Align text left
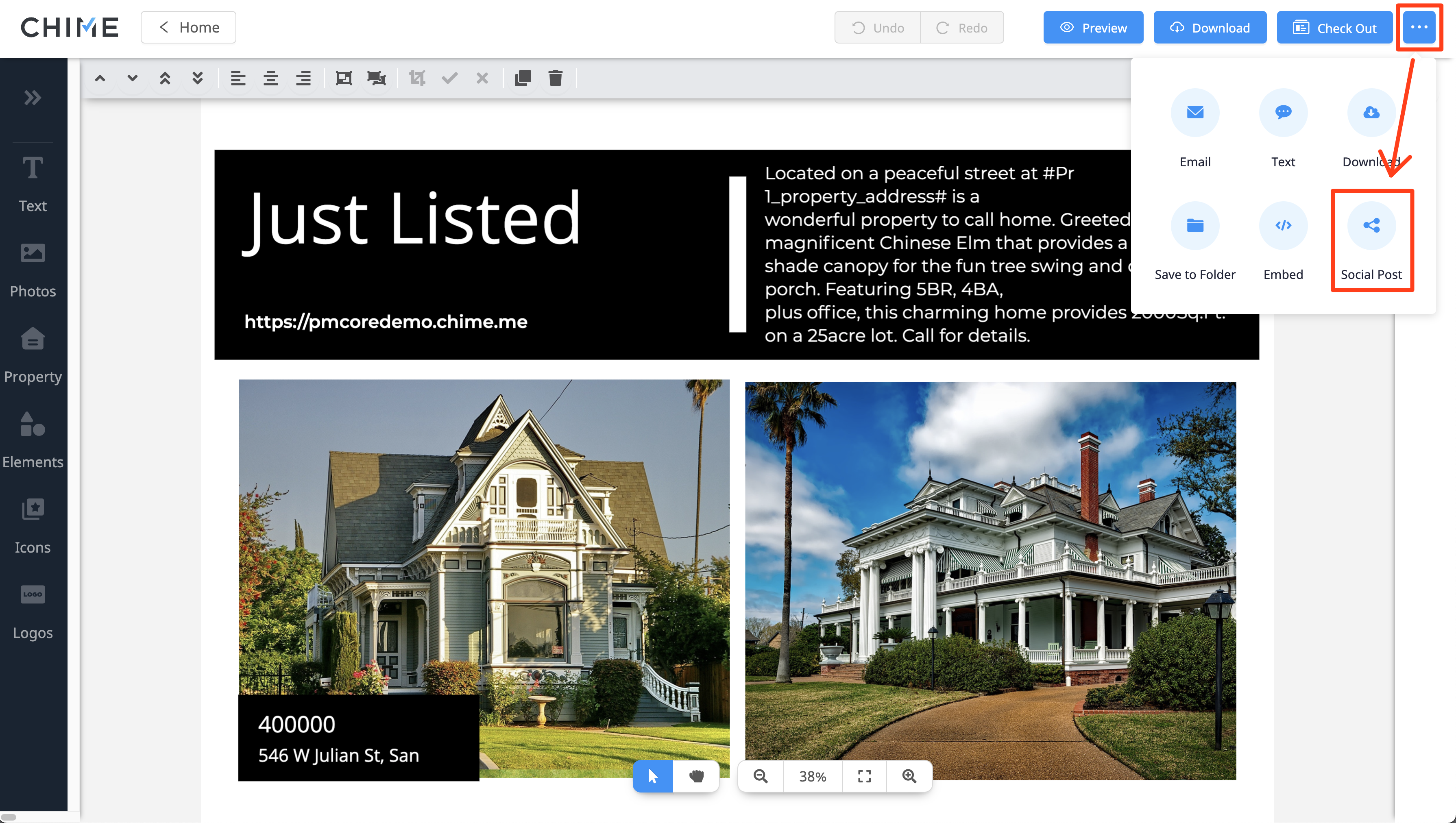The height and width of the screenshot is (823, 1456). [238, 78]
